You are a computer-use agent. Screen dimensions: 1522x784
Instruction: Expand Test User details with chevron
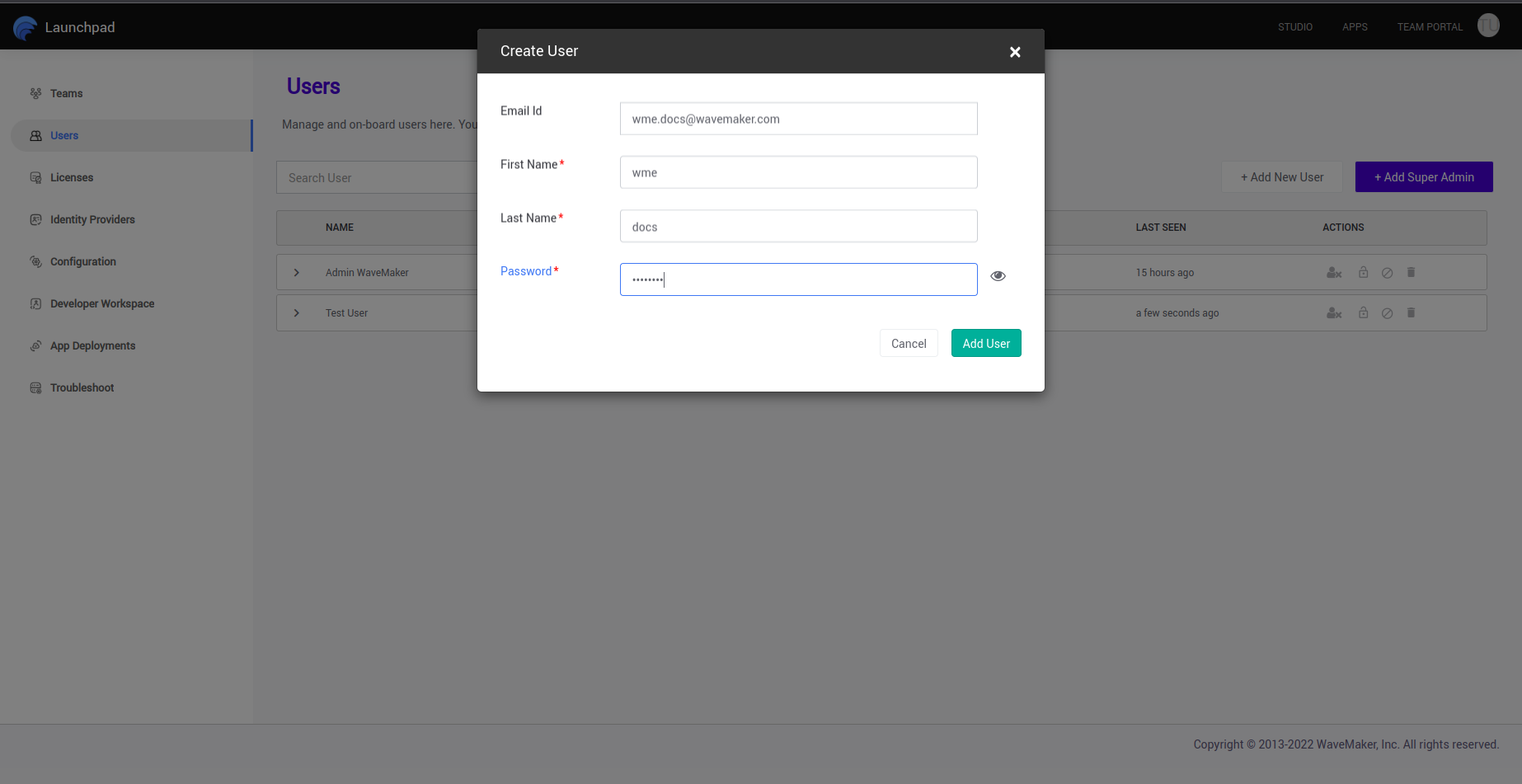click(x=296, y=312)
